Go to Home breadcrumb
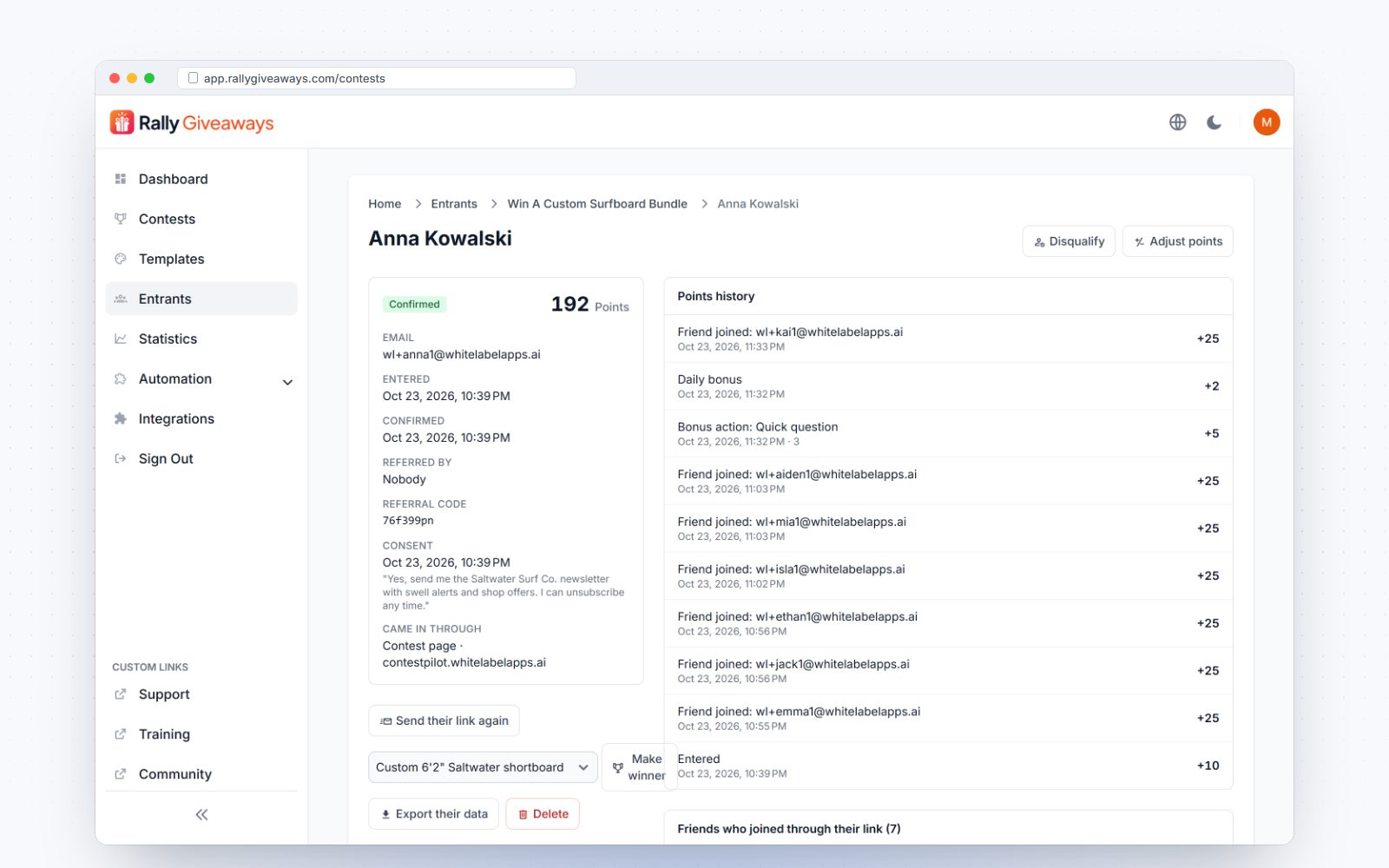 [x=385, y=204]
